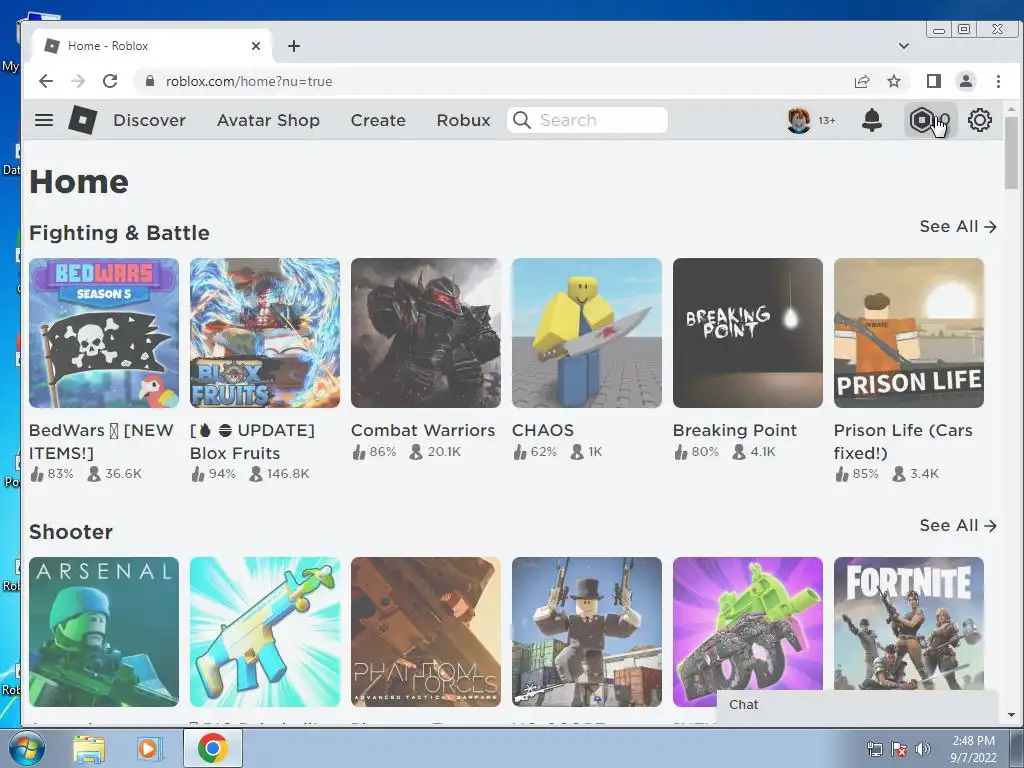
Task: Open the Combat Warriors title link
Action: coord(423,430)
